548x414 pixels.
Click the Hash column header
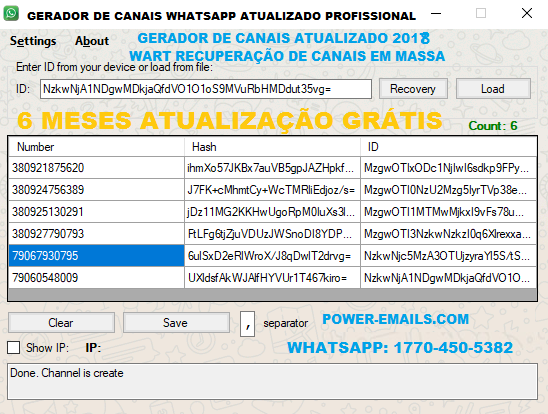(272, 147)
